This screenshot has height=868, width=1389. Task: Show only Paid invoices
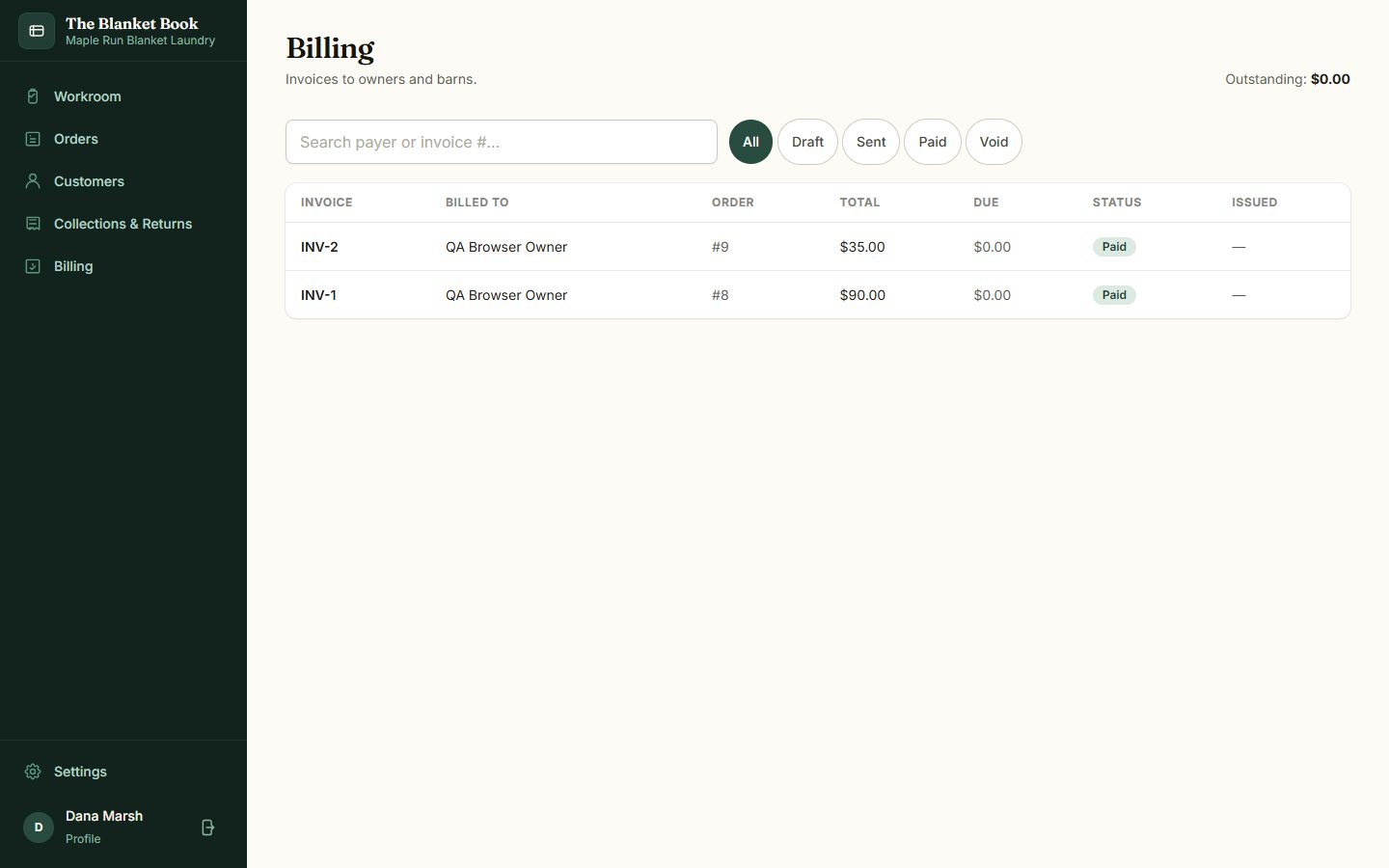[x=933, y=142]
